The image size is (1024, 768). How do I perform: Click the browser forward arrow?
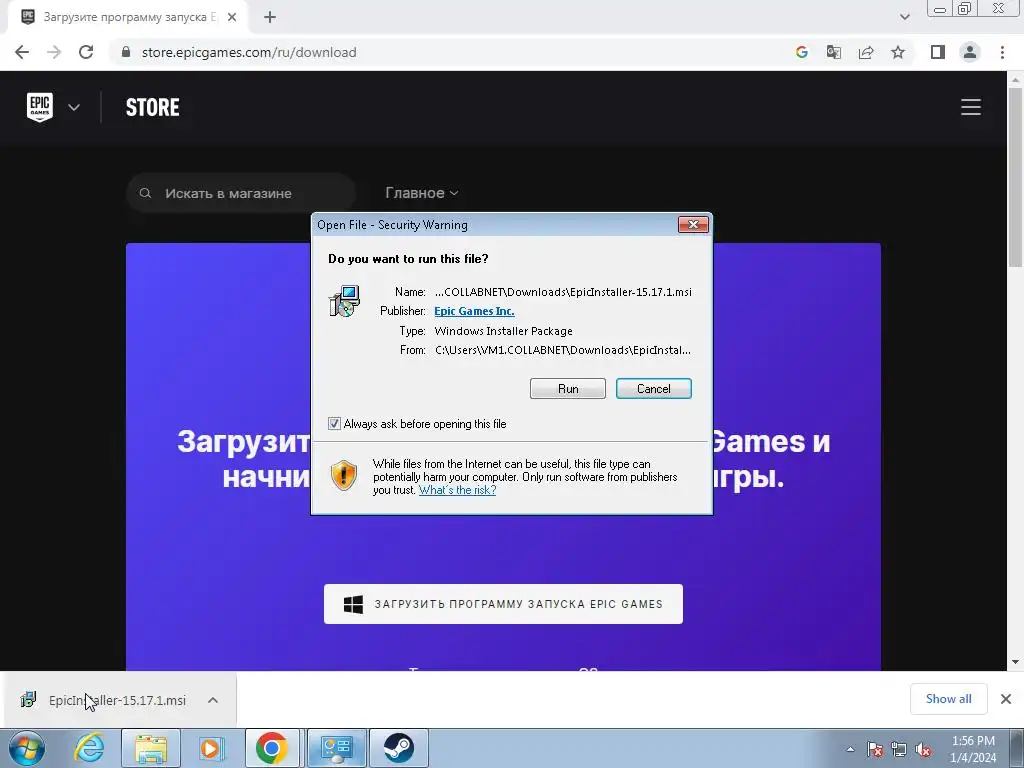[x=54, y=52]
